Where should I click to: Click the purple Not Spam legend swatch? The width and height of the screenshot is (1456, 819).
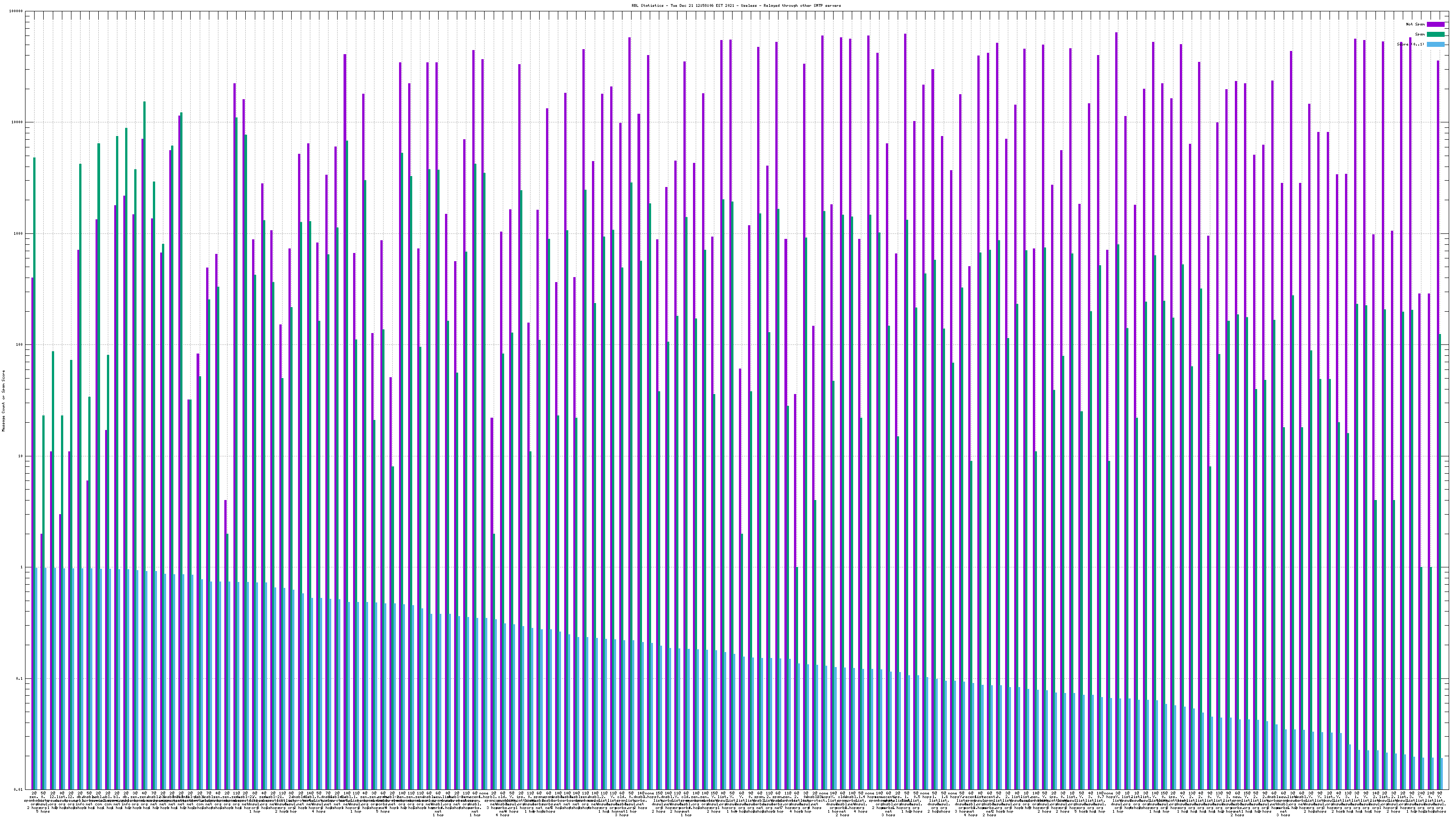pyautogui.click(x=1435, y=24)
